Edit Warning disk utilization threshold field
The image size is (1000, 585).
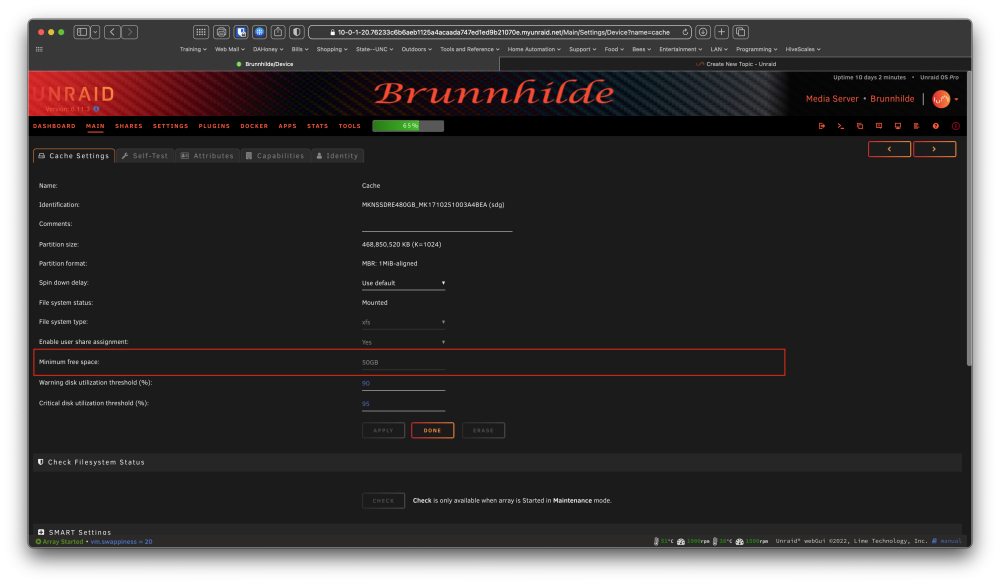tap(403, 383)
